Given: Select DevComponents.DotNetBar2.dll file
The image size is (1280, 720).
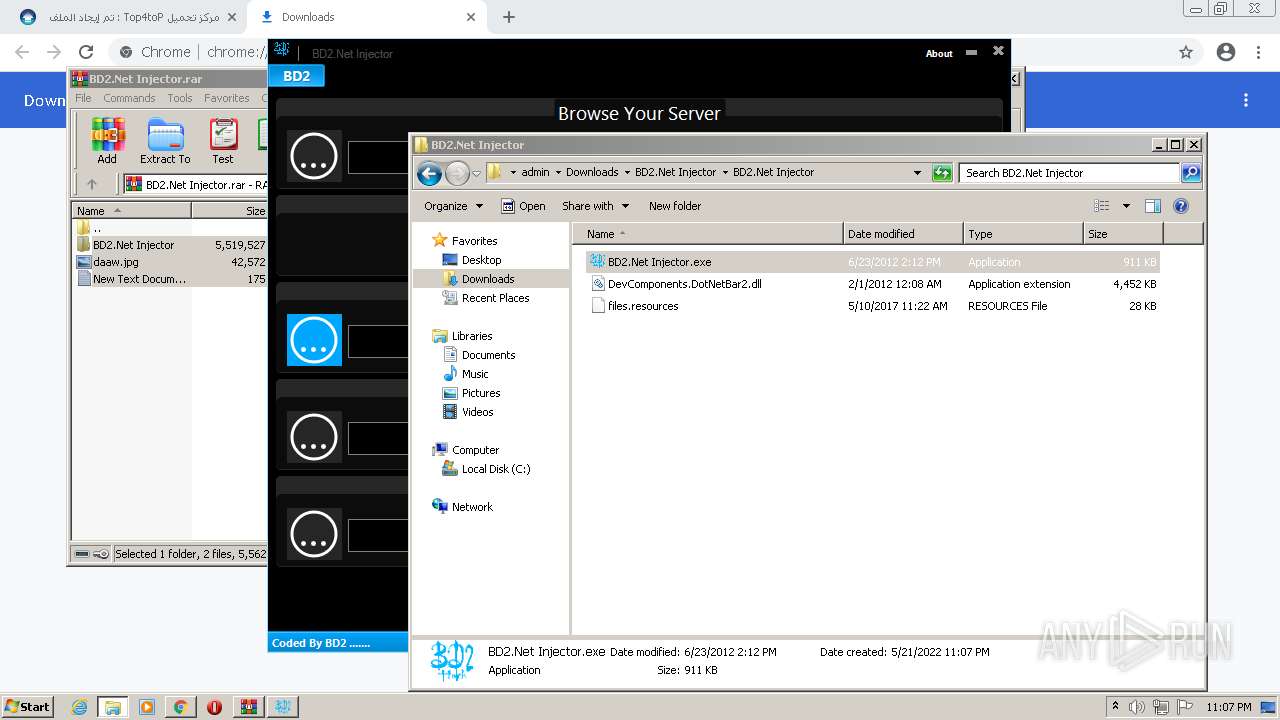Looking at the screenshot, I should click(873, 284).
